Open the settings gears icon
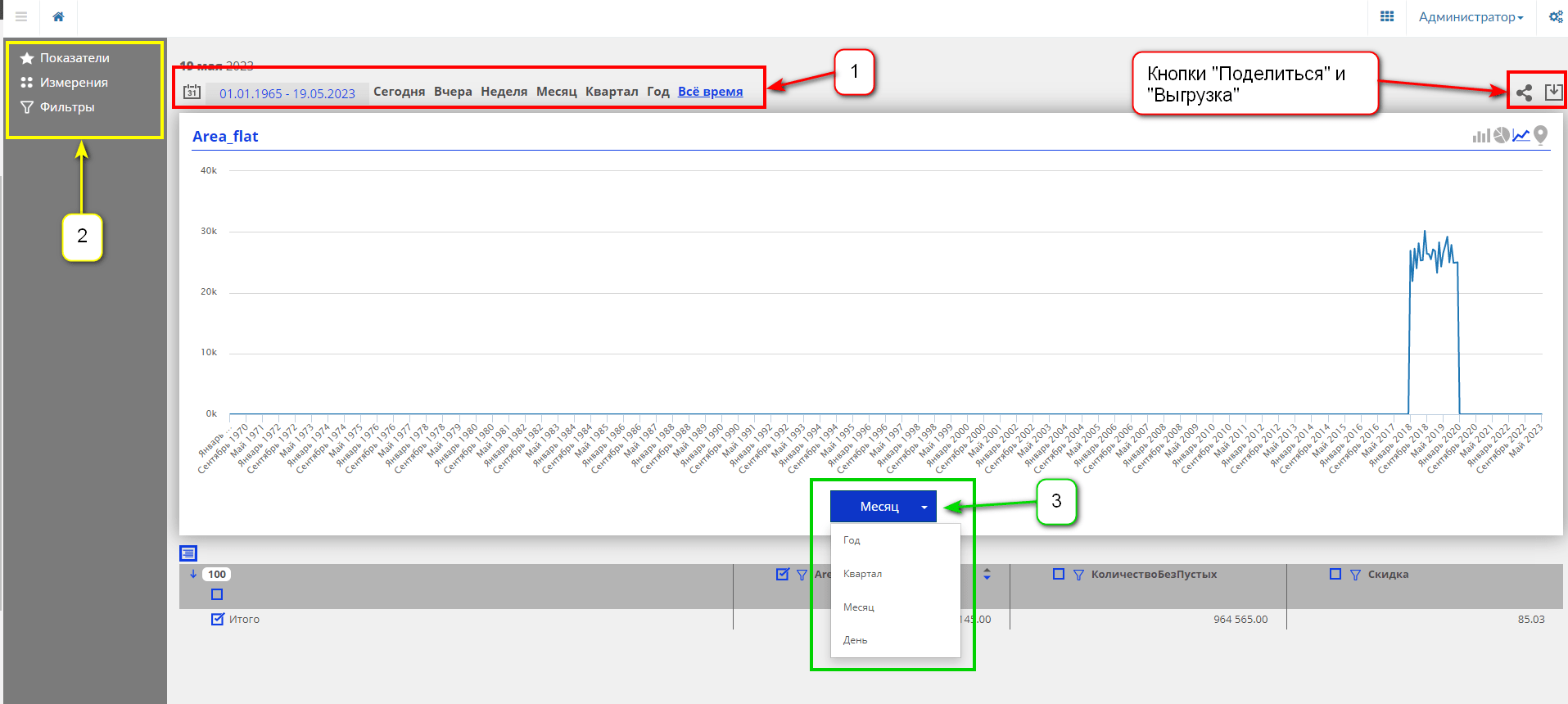Image resolution: width=1568 pixels, height=704 pixels. tap(1556, 16)
